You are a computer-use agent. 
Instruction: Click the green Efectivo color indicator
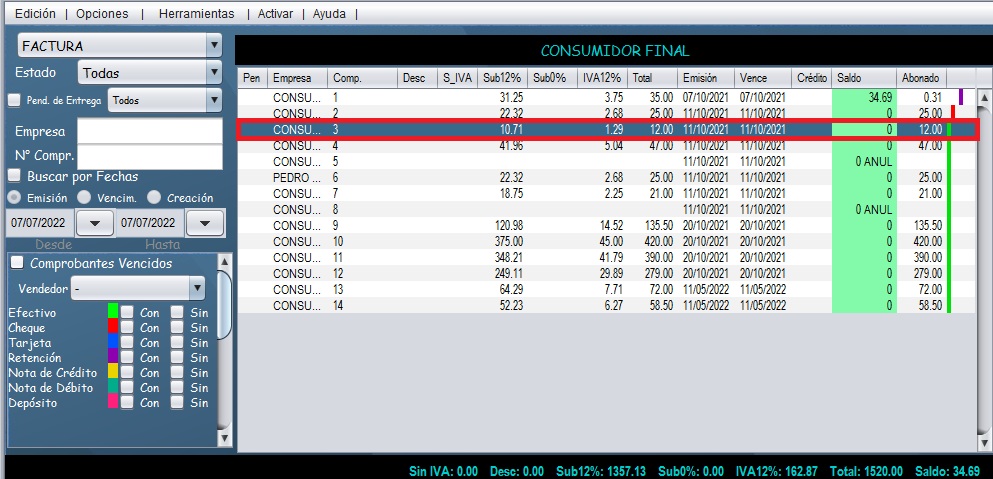click(x=113, y=312)
